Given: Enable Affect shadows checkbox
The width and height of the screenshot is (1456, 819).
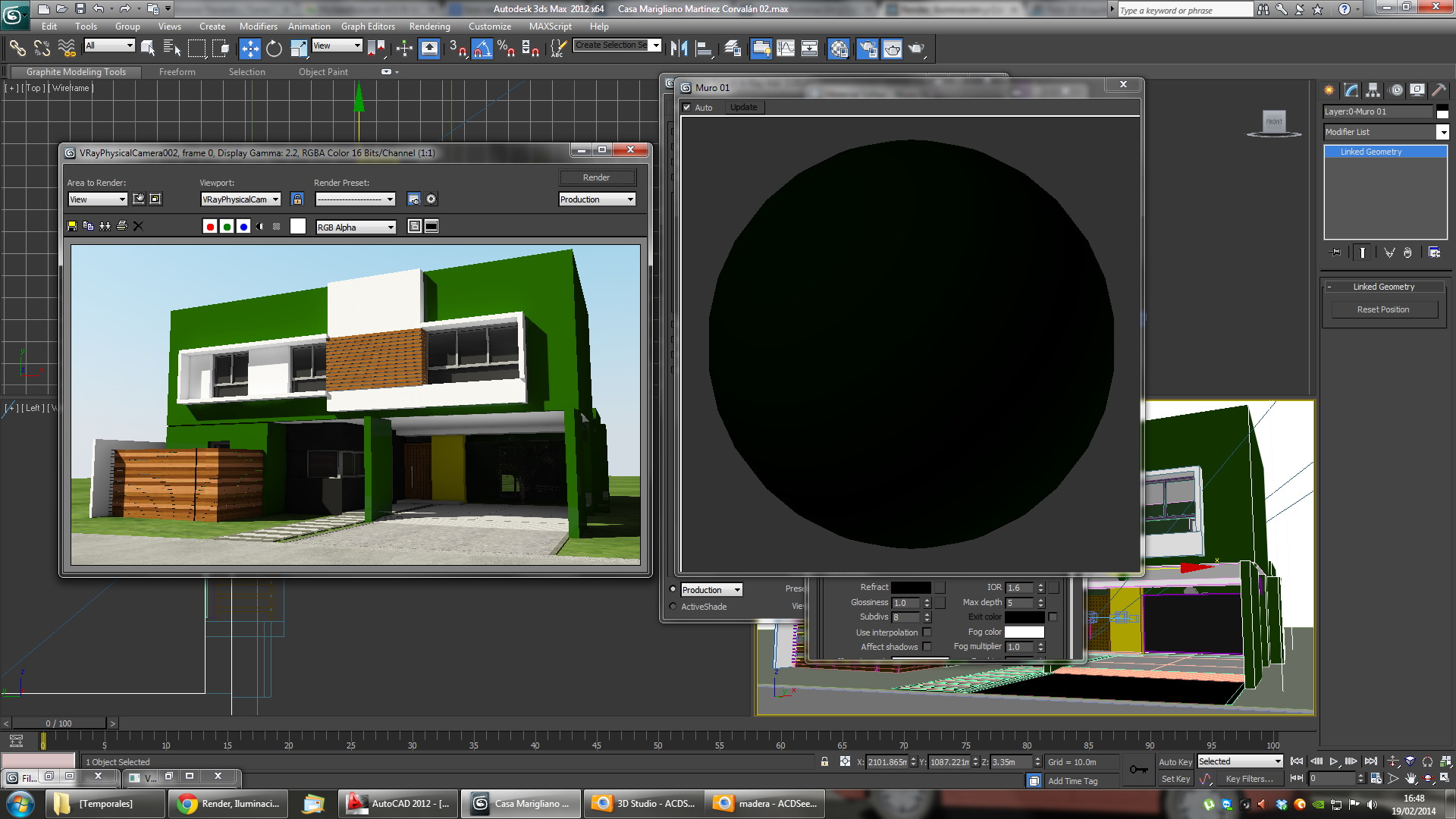Looking at the screenshot, I should 927,647.
